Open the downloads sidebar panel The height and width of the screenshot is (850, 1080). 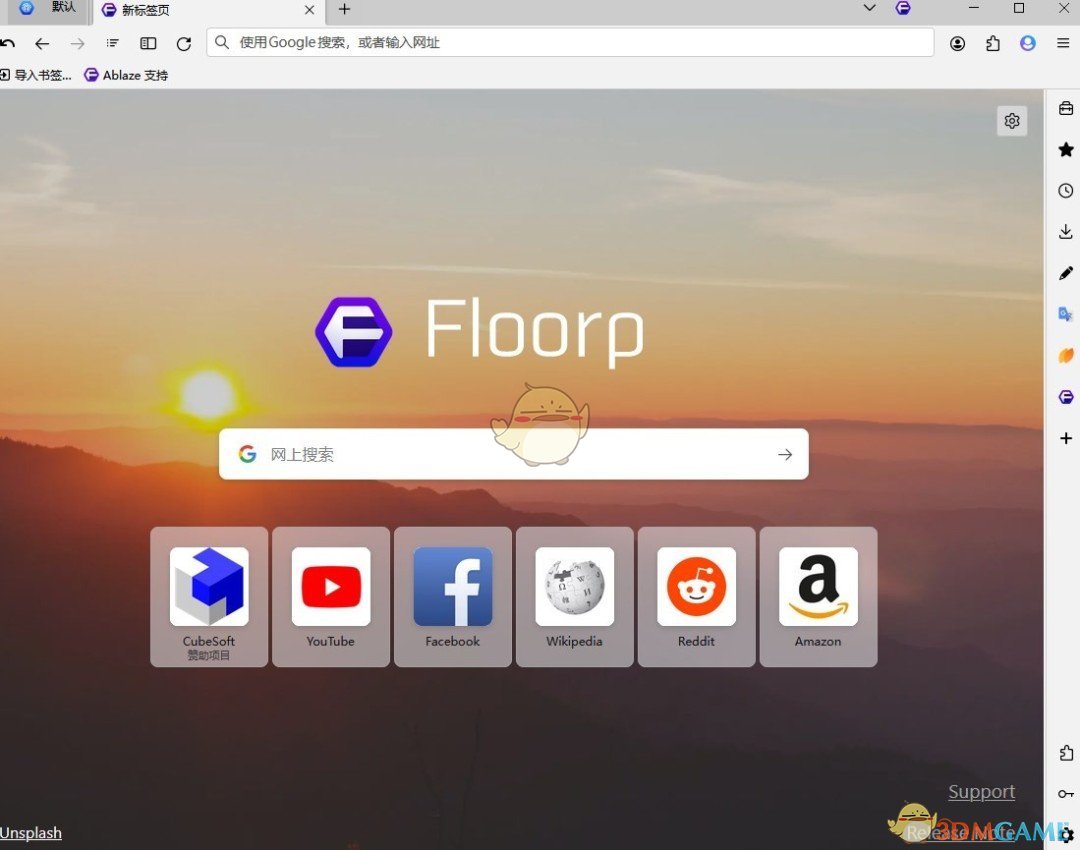click(x=1065, y=231)
